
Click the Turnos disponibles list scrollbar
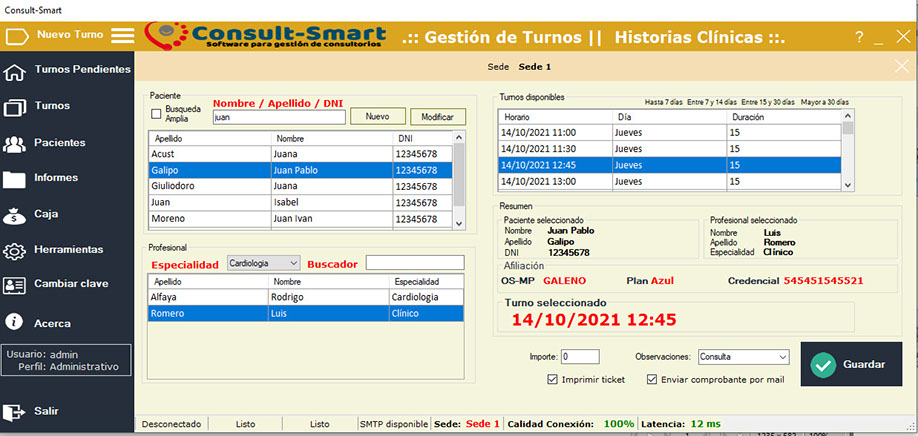click(x=848, y=155)
